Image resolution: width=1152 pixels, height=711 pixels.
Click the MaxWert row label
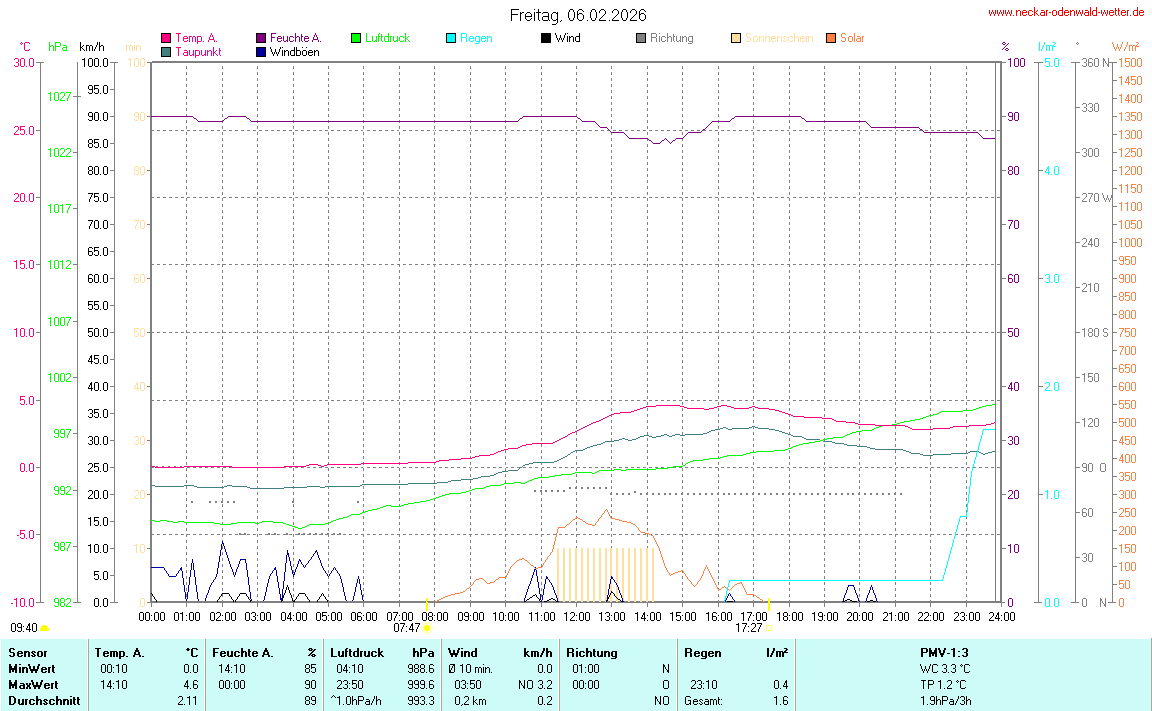[x=31, y=685]
